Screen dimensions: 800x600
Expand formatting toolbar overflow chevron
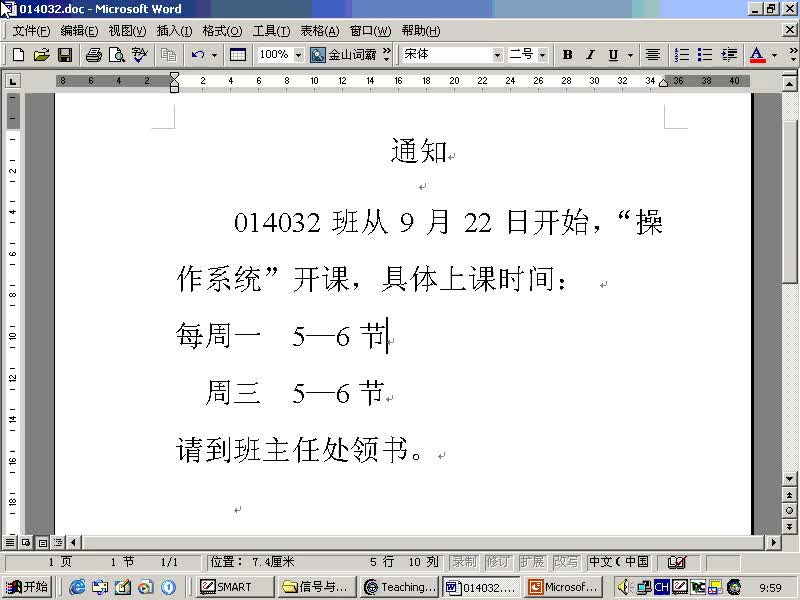coord(793,55)
